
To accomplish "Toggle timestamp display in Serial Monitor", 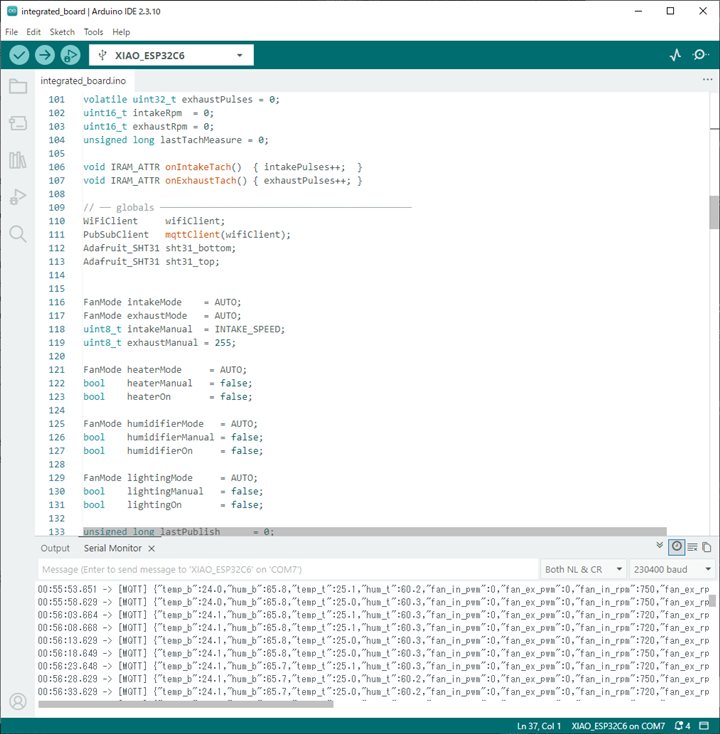I will point(676,546).
